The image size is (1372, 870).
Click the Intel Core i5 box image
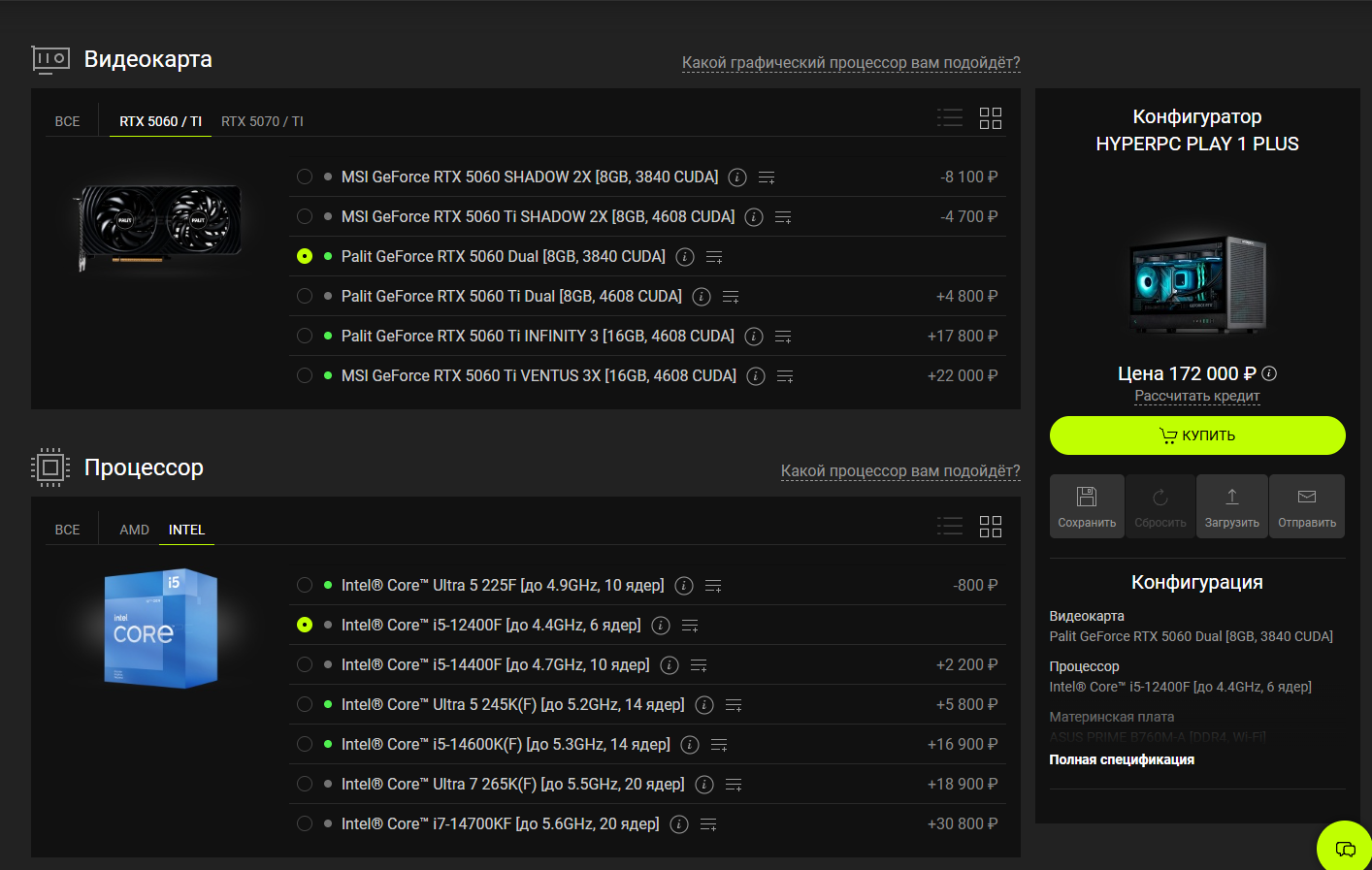coord(161,628)
